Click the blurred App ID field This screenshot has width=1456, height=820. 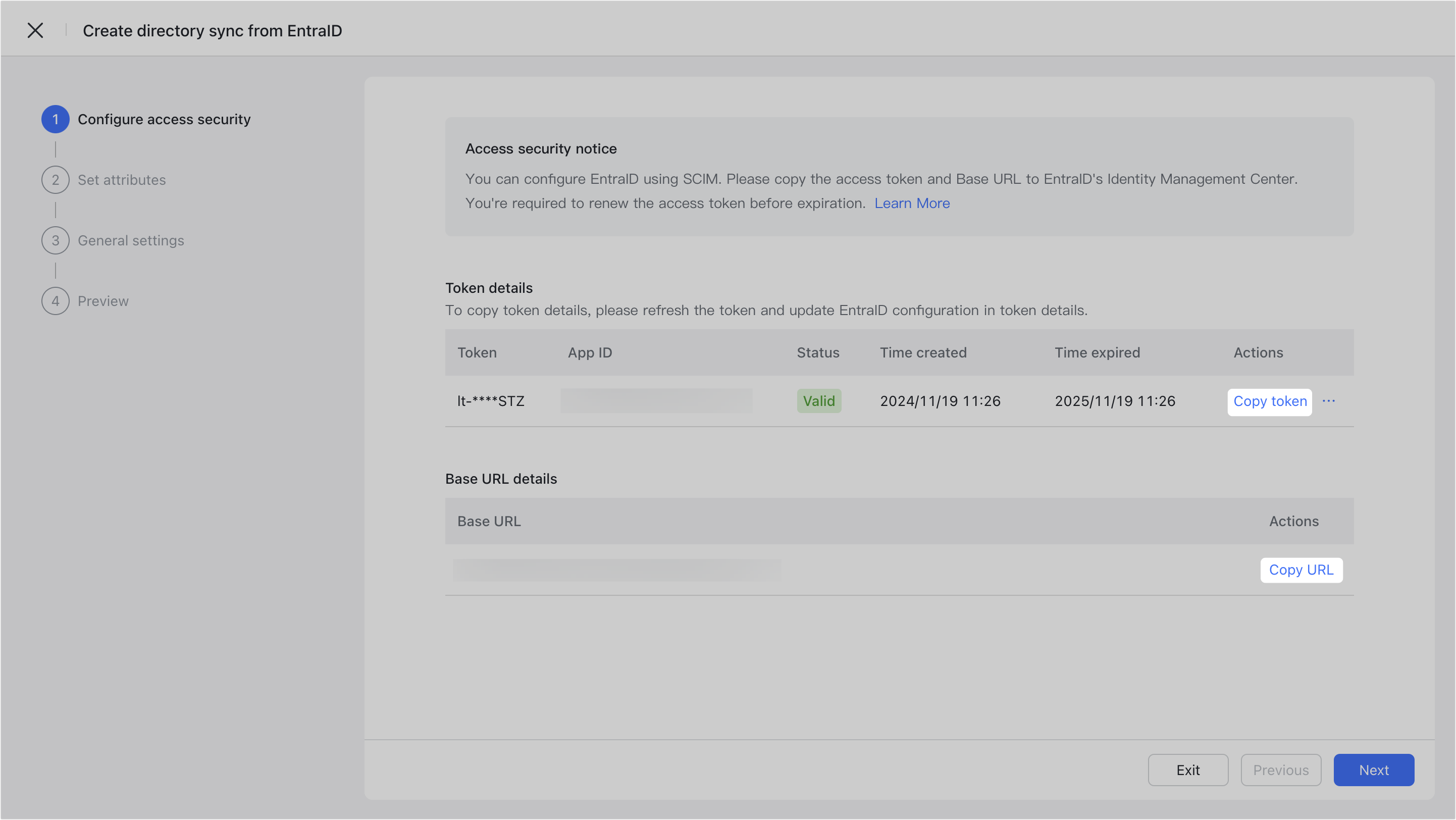(x=656, y=401)
